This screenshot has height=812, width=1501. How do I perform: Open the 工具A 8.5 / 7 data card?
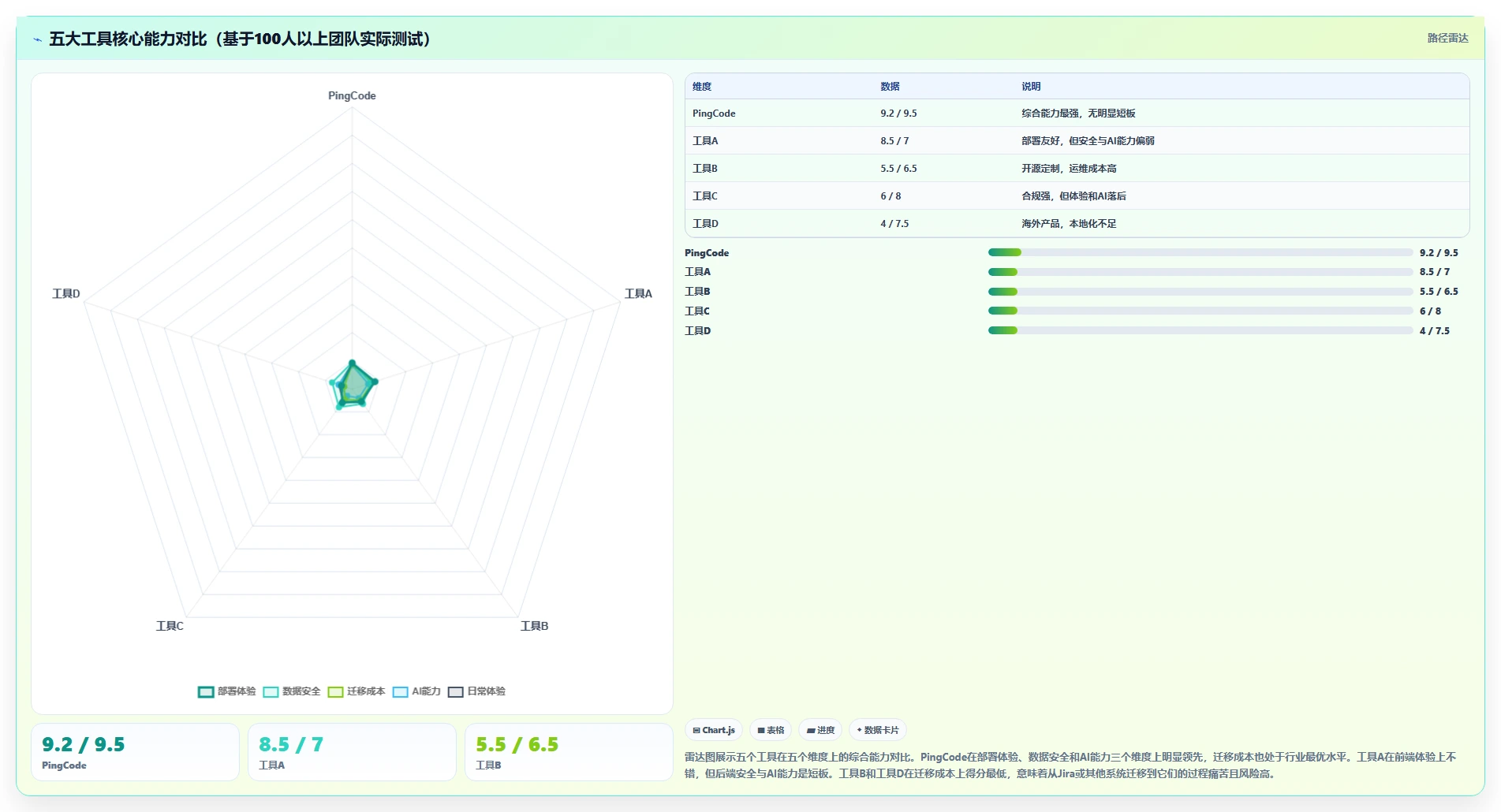tap(352, 752)
